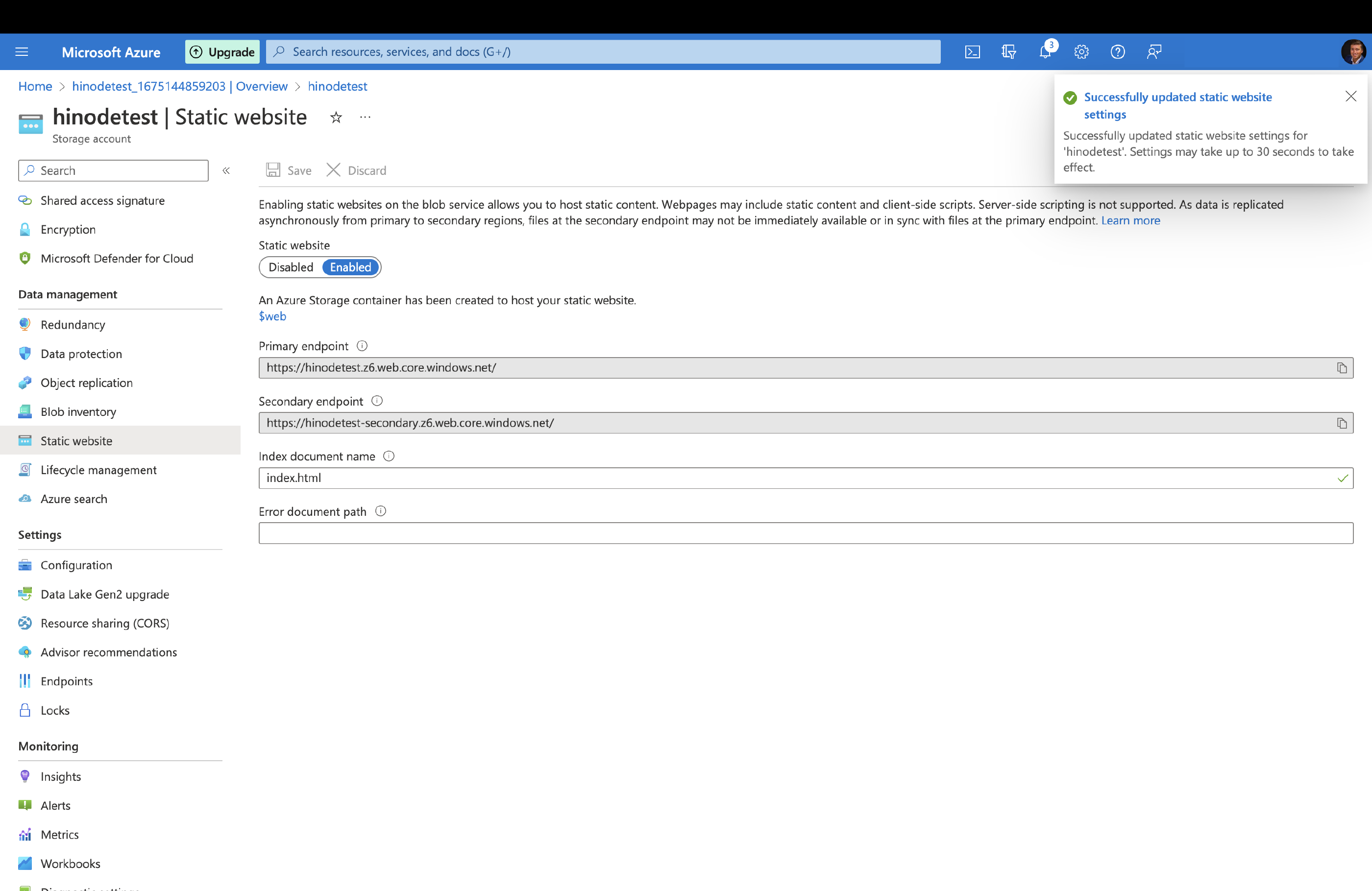Set Static website to Disabled

pyautogui.click(x=291, y=267)
